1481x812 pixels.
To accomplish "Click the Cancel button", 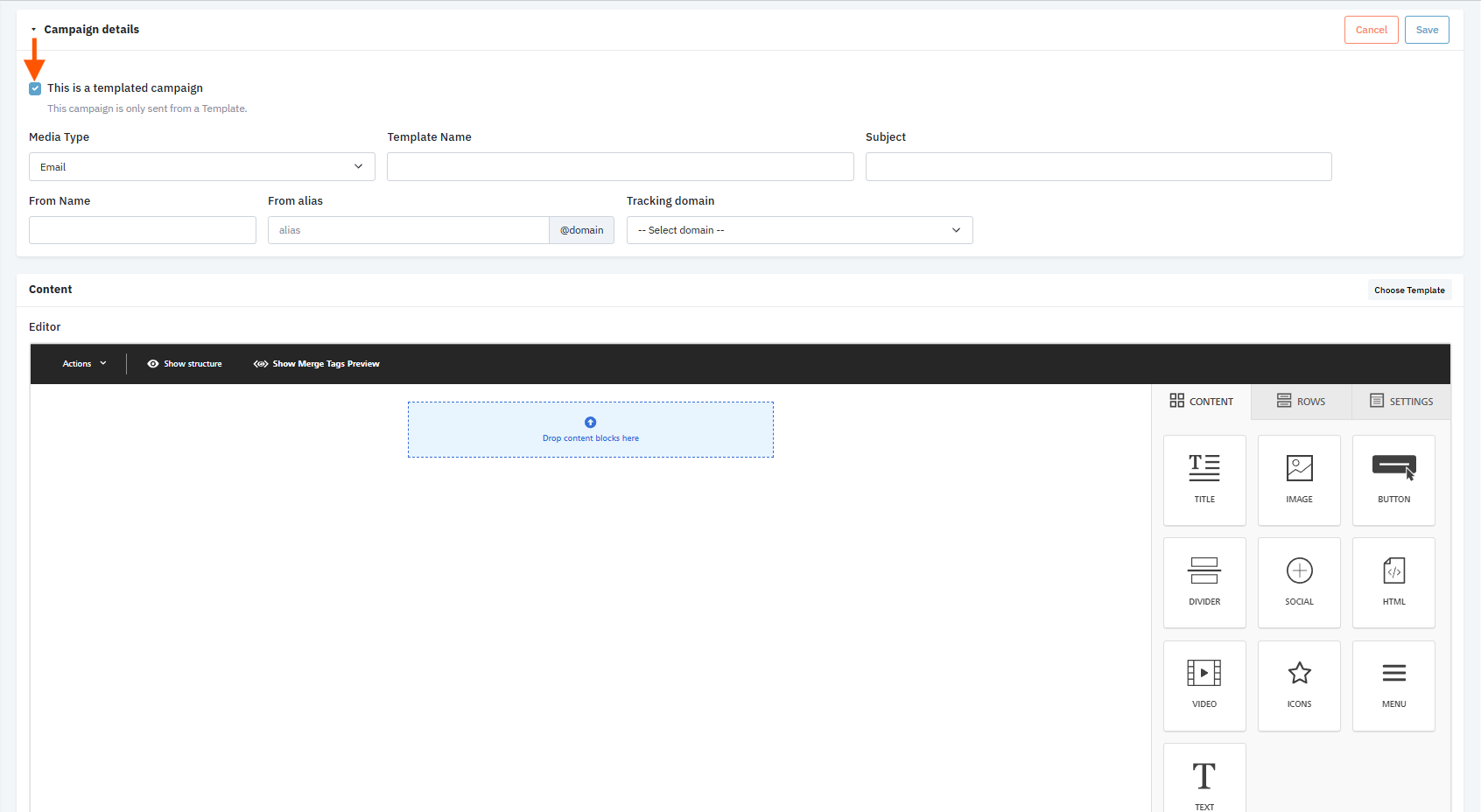I will point(1372,30).
